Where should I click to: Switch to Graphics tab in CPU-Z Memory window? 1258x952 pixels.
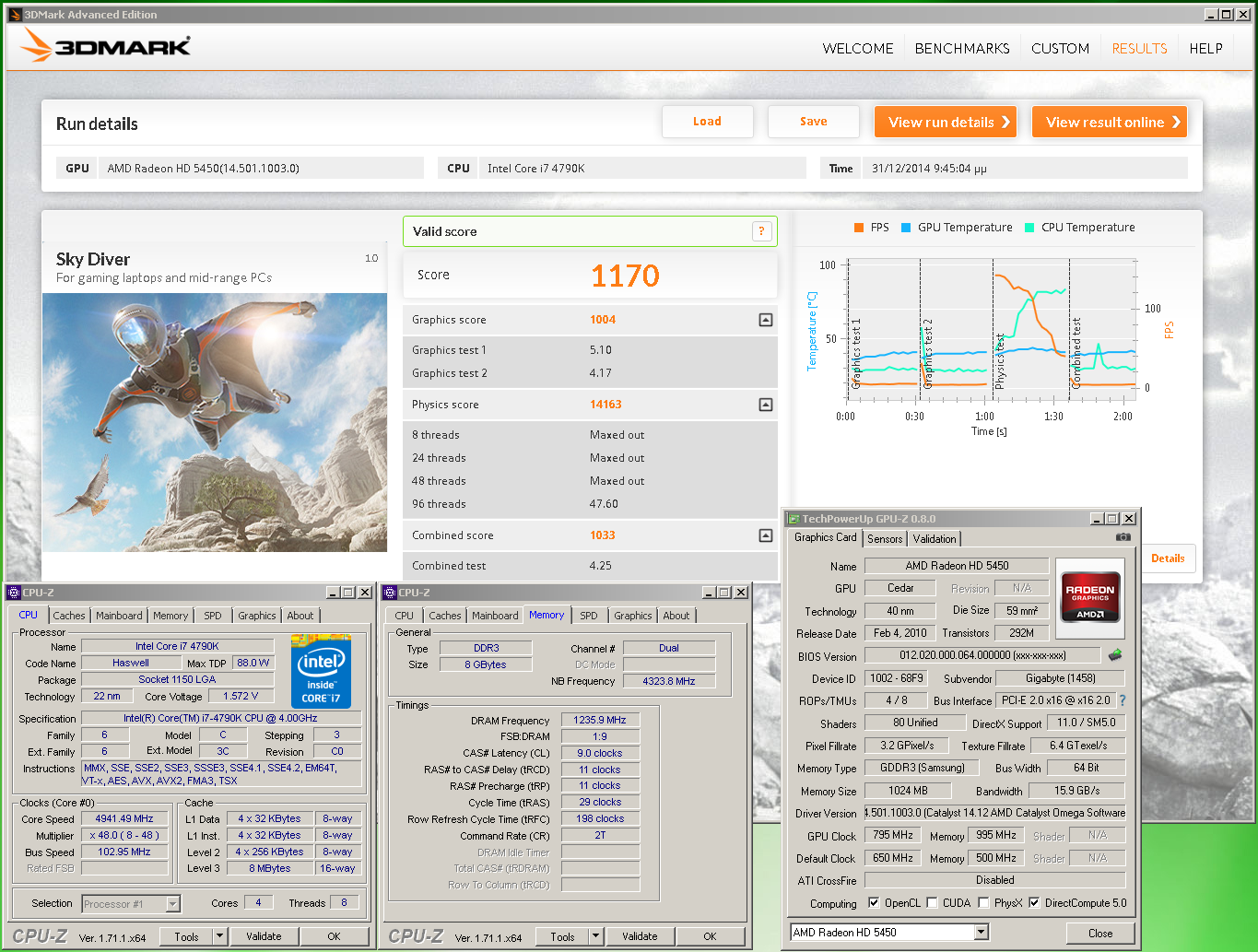(x=633, y=616)
